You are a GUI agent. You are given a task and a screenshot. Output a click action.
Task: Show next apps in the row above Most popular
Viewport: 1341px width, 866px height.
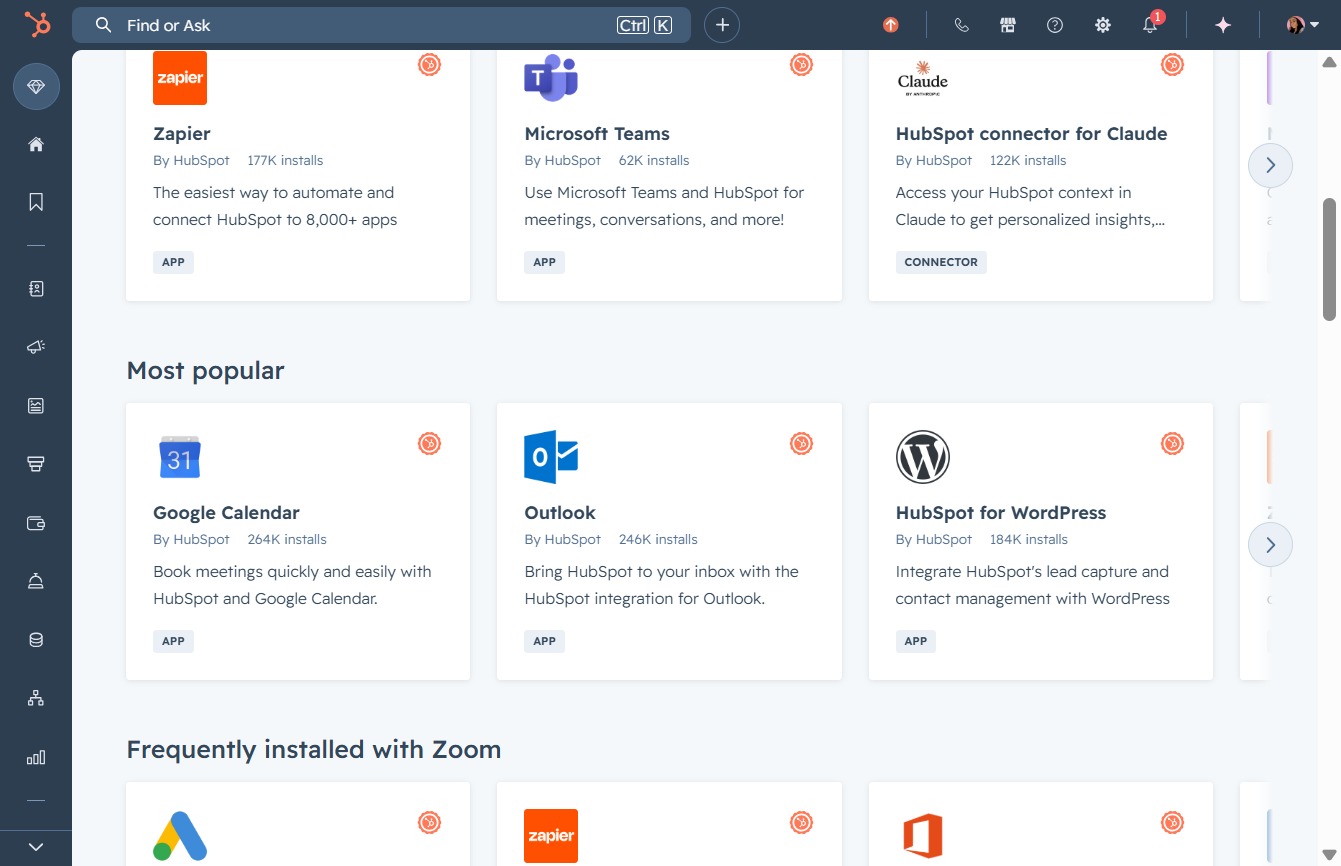(x=1270, y=165)
